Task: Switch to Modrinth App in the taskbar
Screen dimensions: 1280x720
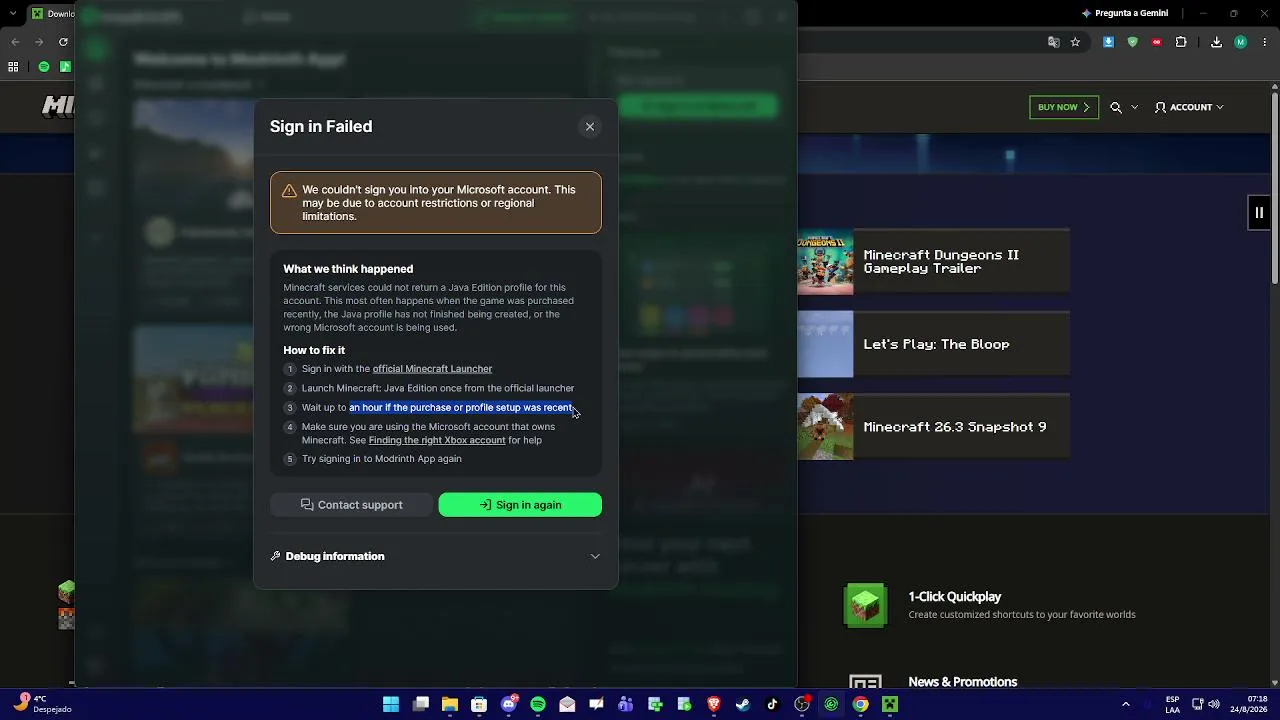Action: (x=831, y=704)
